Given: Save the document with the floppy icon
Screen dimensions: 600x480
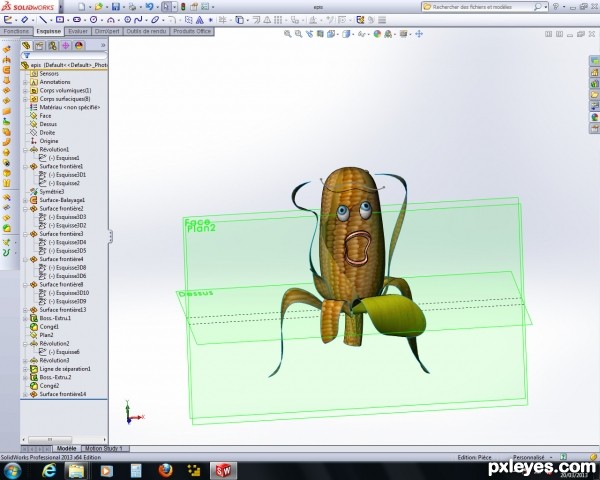Looking at the screenshot, I should (x=116, y=7).
